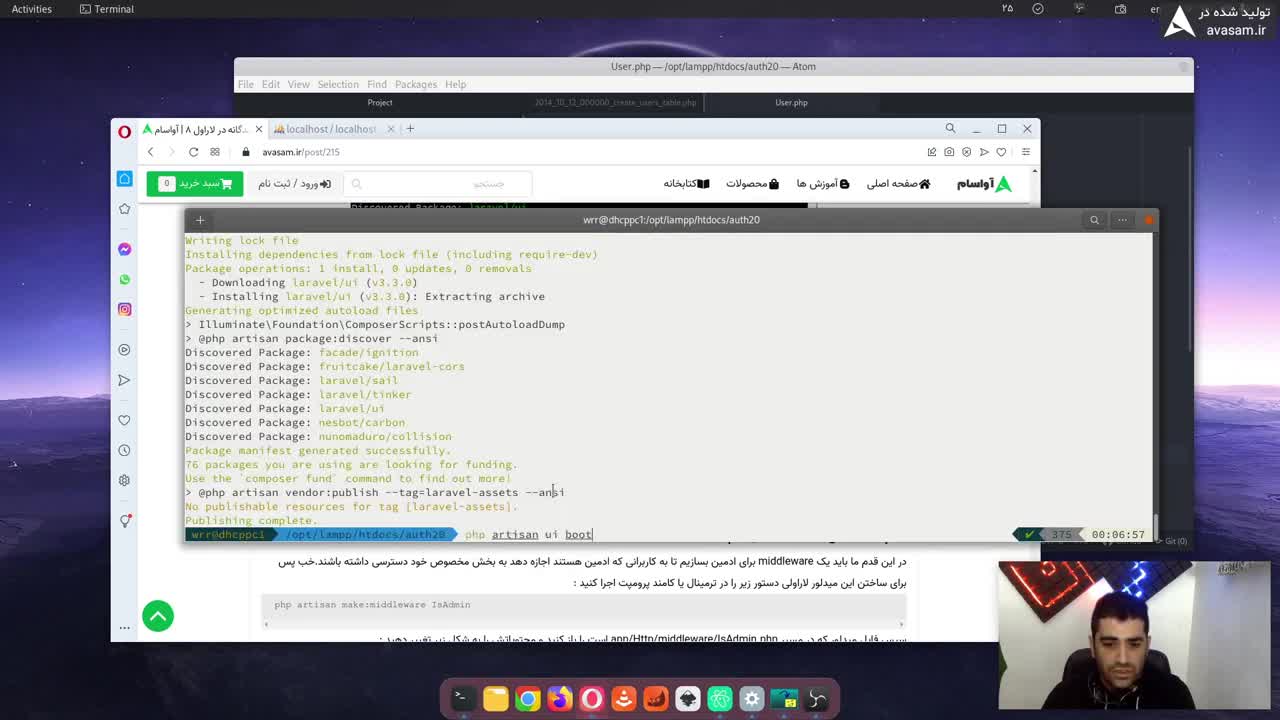Open Instagram in the Opera sidebar
This screenshot has width=1280, height=720.
pos(124,310)
